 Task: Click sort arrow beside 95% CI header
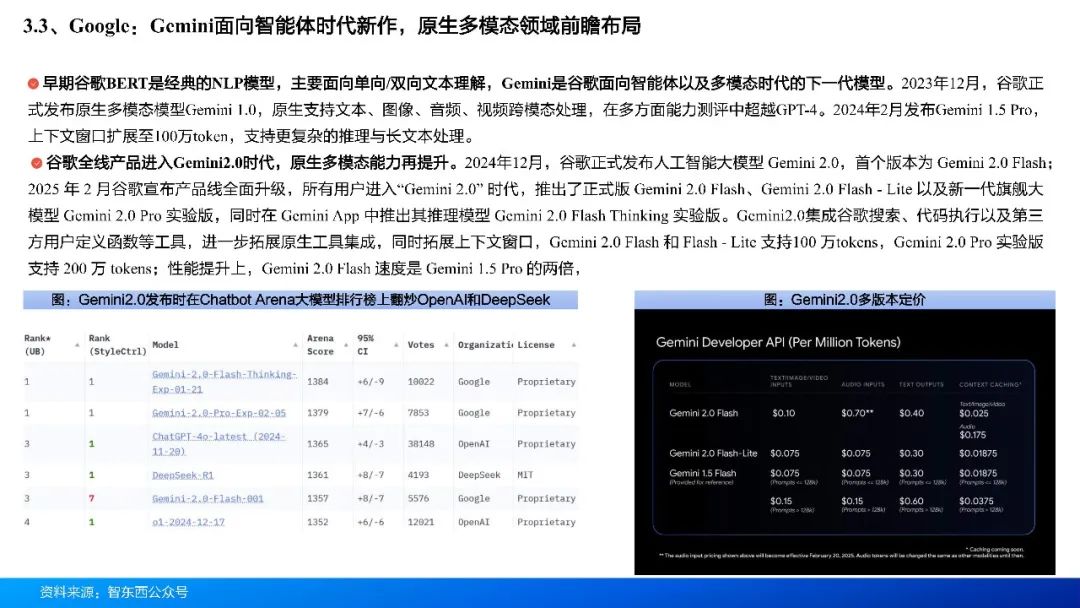pos(396,345)
